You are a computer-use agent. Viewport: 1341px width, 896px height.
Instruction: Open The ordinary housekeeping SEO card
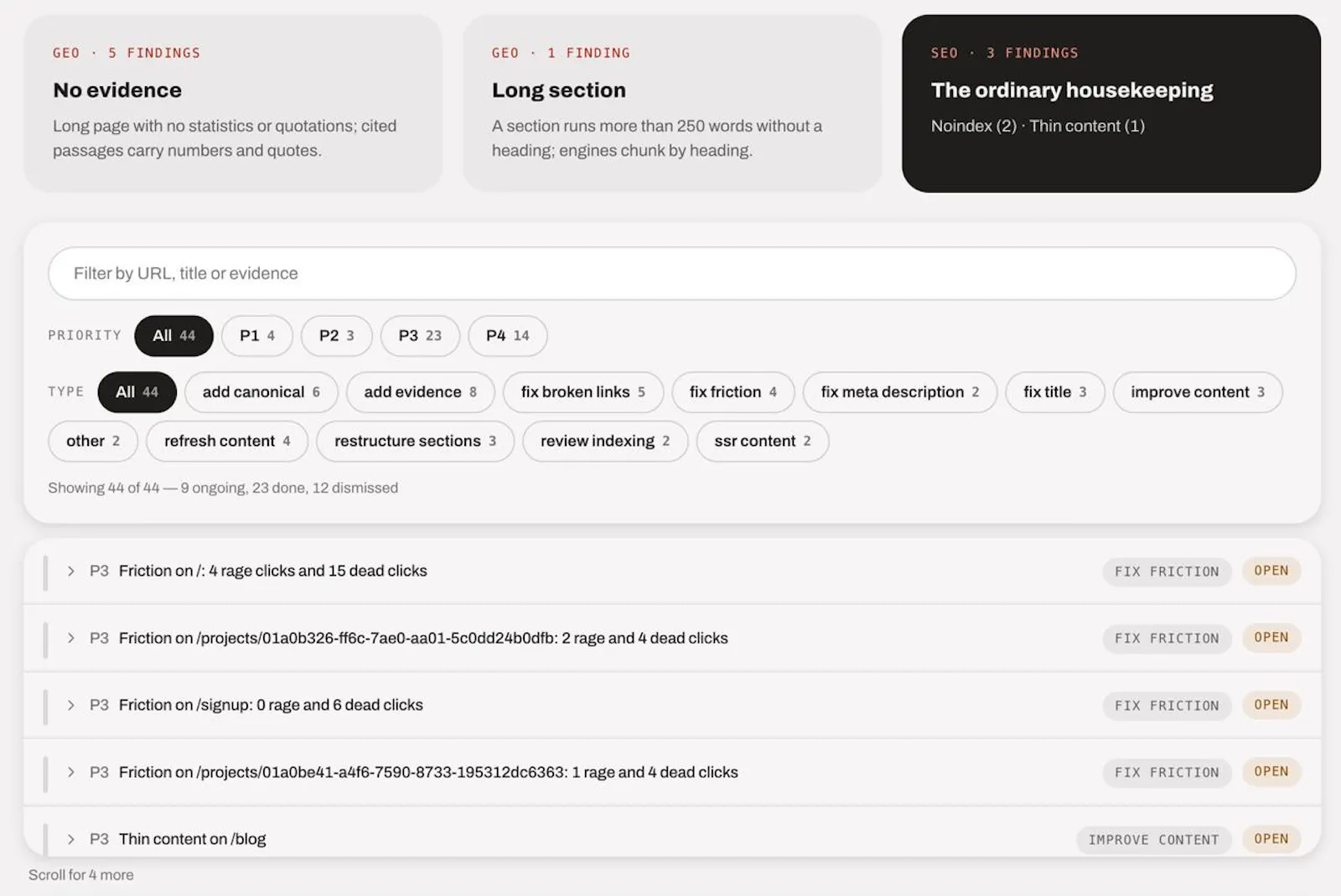click(x=1111, y=103)
